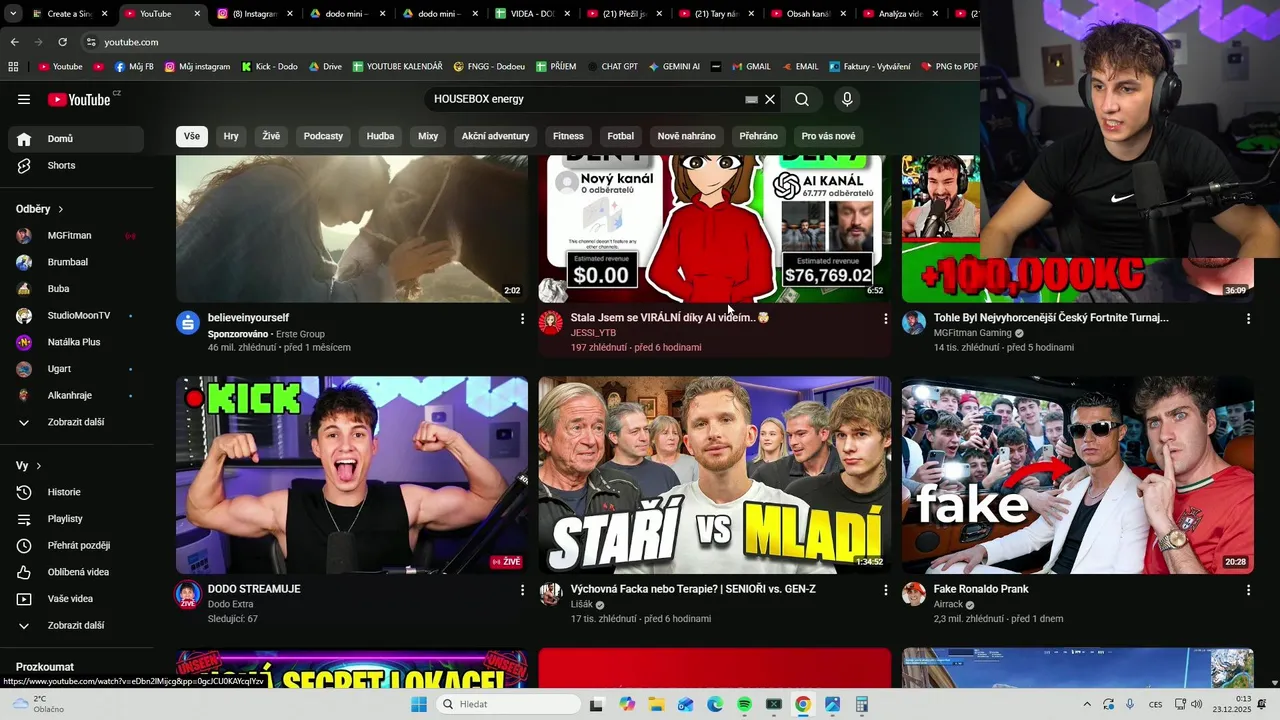Open Brumbaal subscription channel
The height and width of the screenshot is (720, 1280).
point(76,262)
